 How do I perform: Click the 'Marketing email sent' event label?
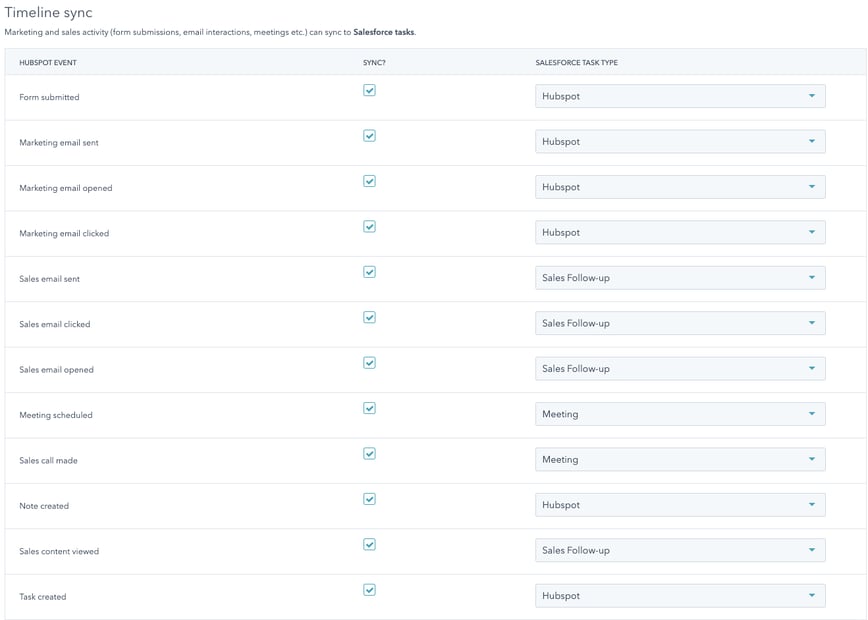click(59, 142)
